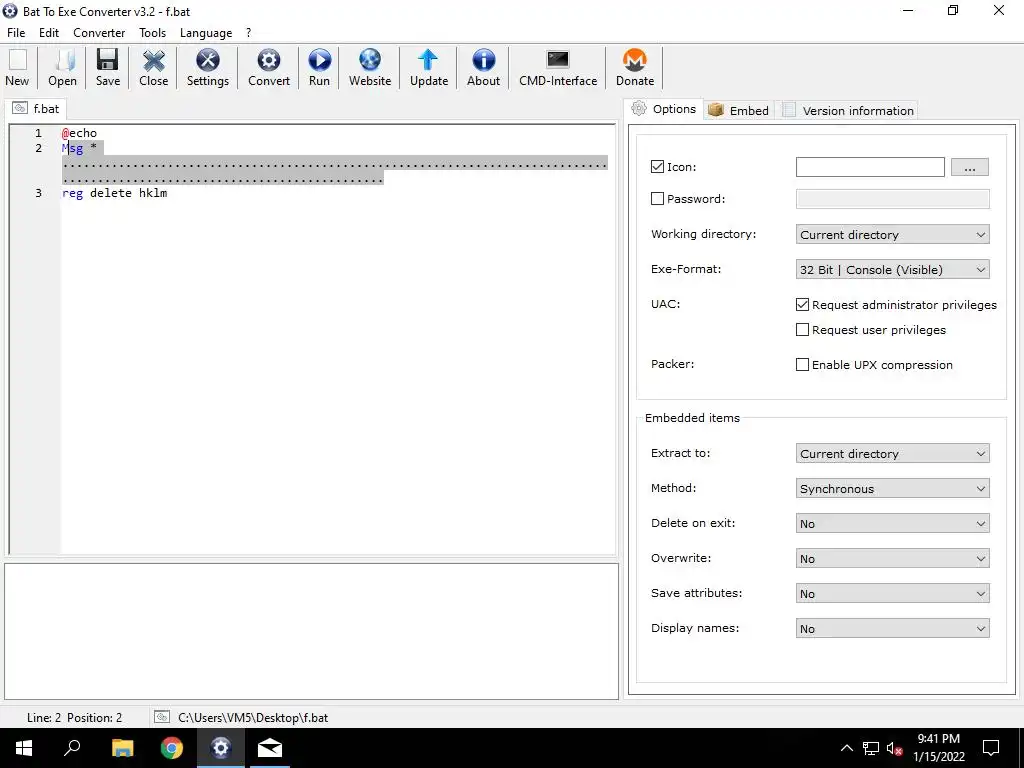This screenshot has height=768, width=1024.
Task: Click the empty output log panel
Action: [x=312, y=632]
